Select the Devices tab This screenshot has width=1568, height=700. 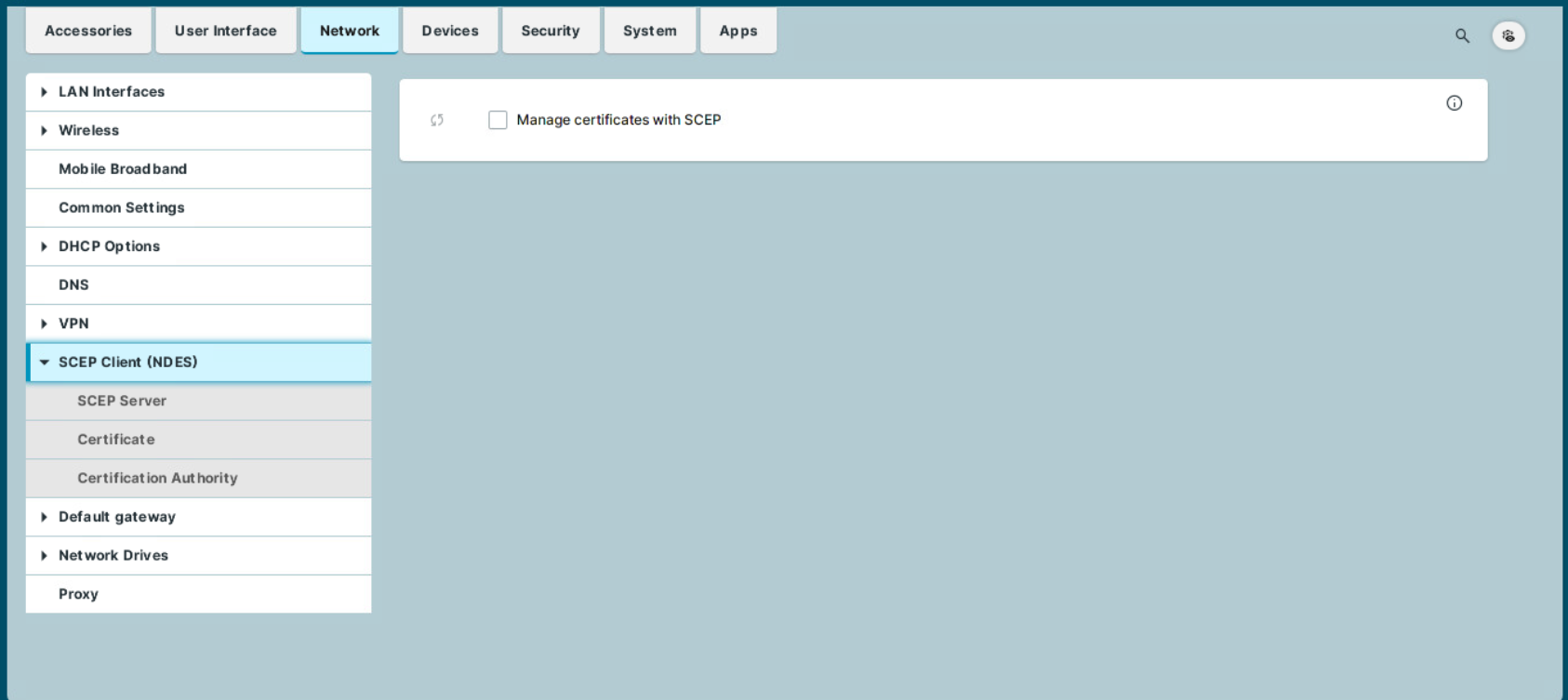point(450,31)
